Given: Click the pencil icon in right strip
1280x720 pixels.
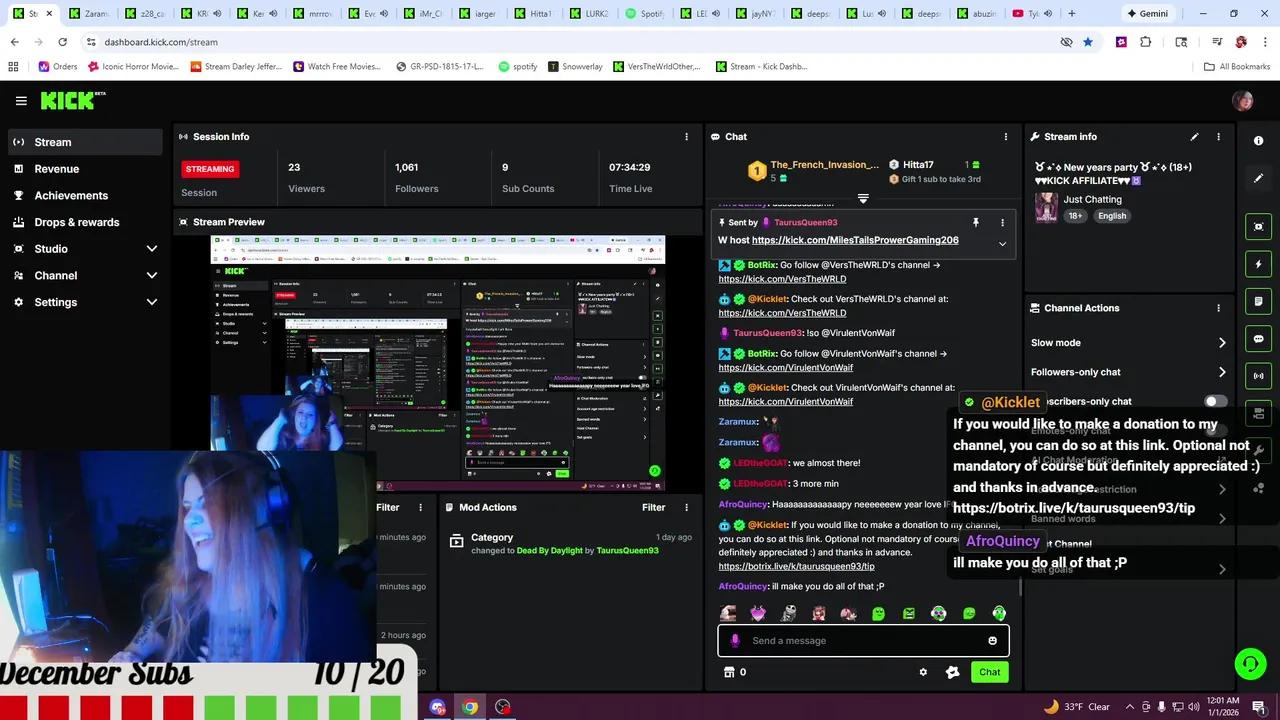Looking at the screenshot, I should pos(1259,178).
